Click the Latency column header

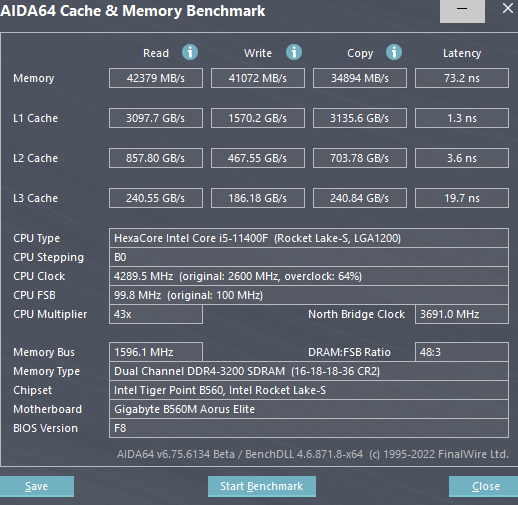coord(462,53)
